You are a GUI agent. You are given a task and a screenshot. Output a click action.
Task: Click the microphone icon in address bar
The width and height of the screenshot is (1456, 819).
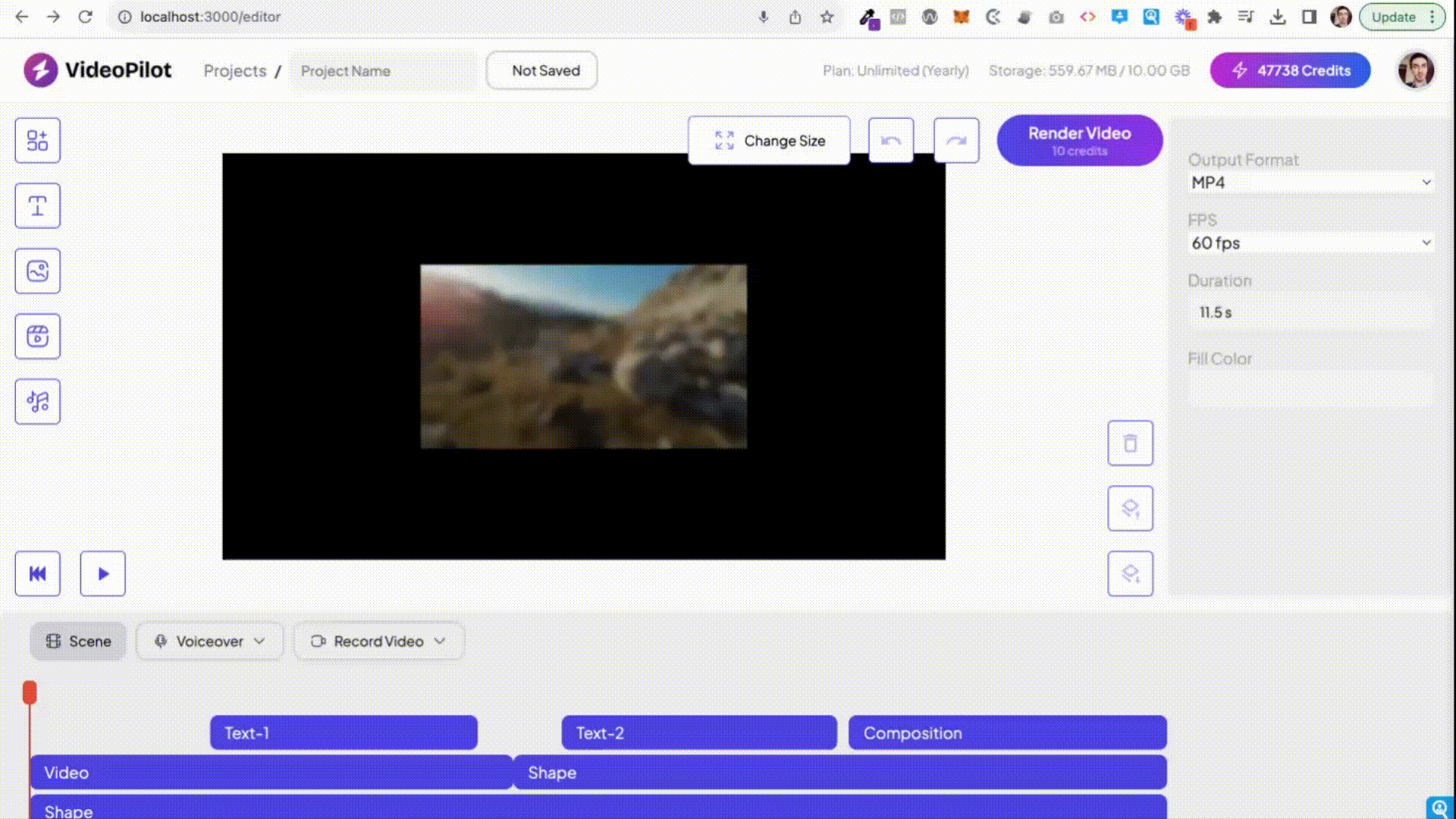click(763, 17)
